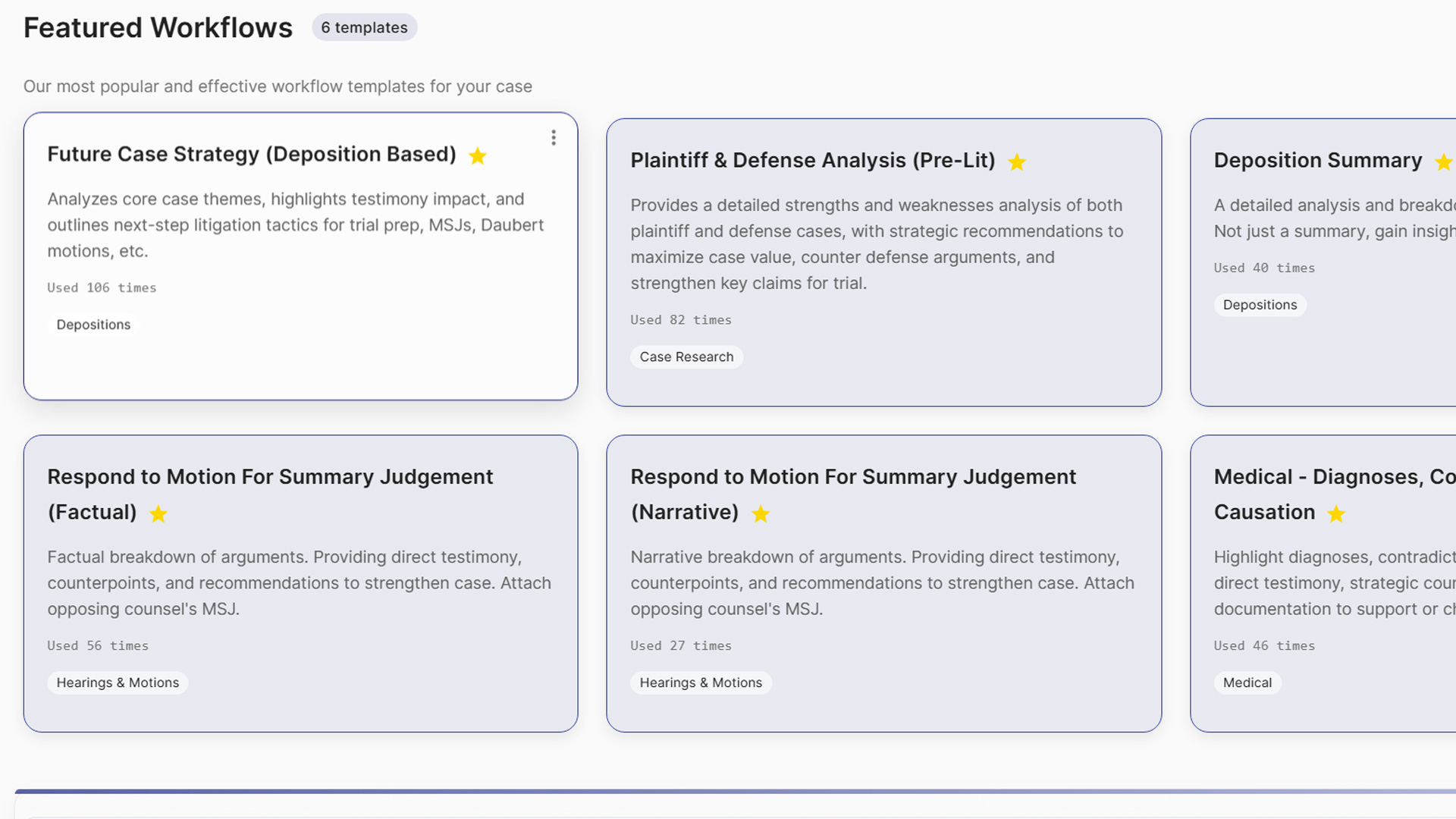Click the 6 templates badge
The image size is (1456, 819).
(x=364, y=27)
